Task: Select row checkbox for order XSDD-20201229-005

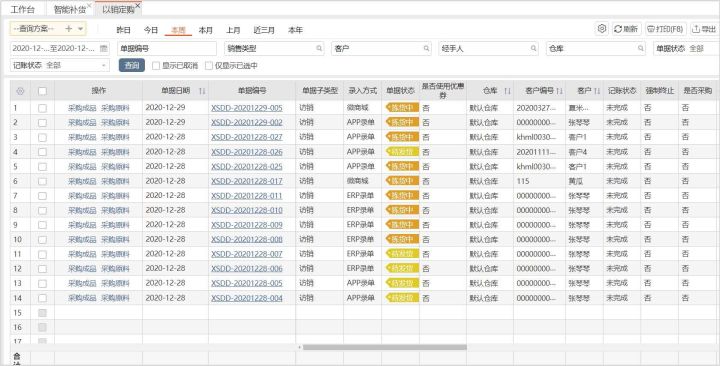Action: click(x=42, y=108)
